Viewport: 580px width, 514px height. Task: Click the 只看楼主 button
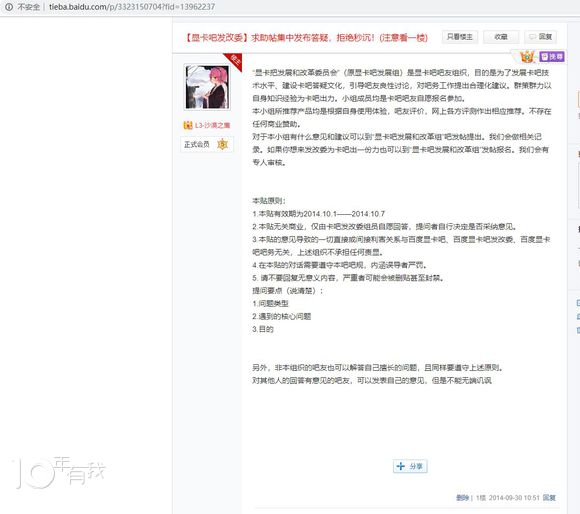[459, 37]
